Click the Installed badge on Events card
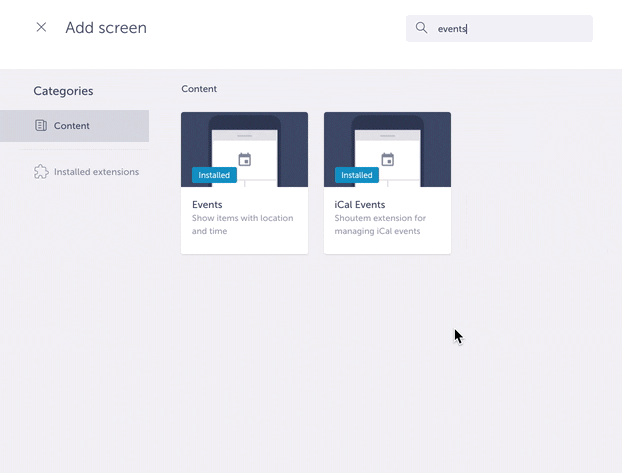 pyautogui.click(x=214, y=175)
